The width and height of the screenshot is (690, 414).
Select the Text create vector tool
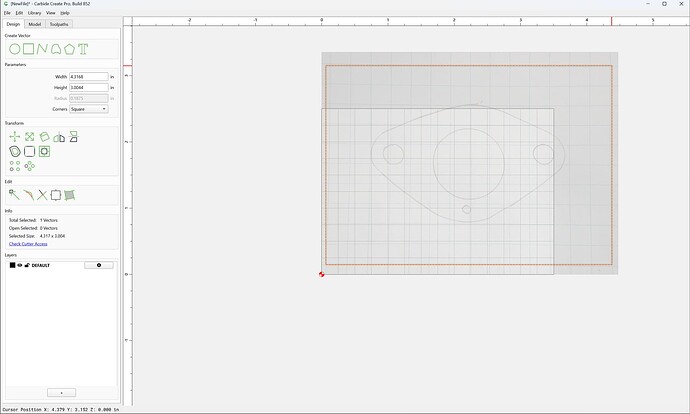83,49
